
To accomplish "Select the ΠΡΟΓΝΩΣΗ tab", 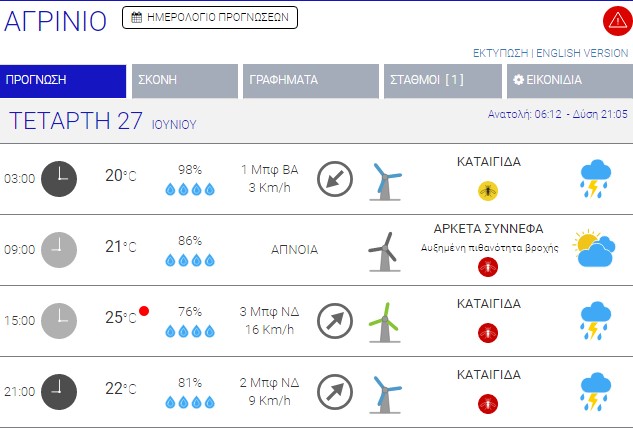I will pos(63,81).
